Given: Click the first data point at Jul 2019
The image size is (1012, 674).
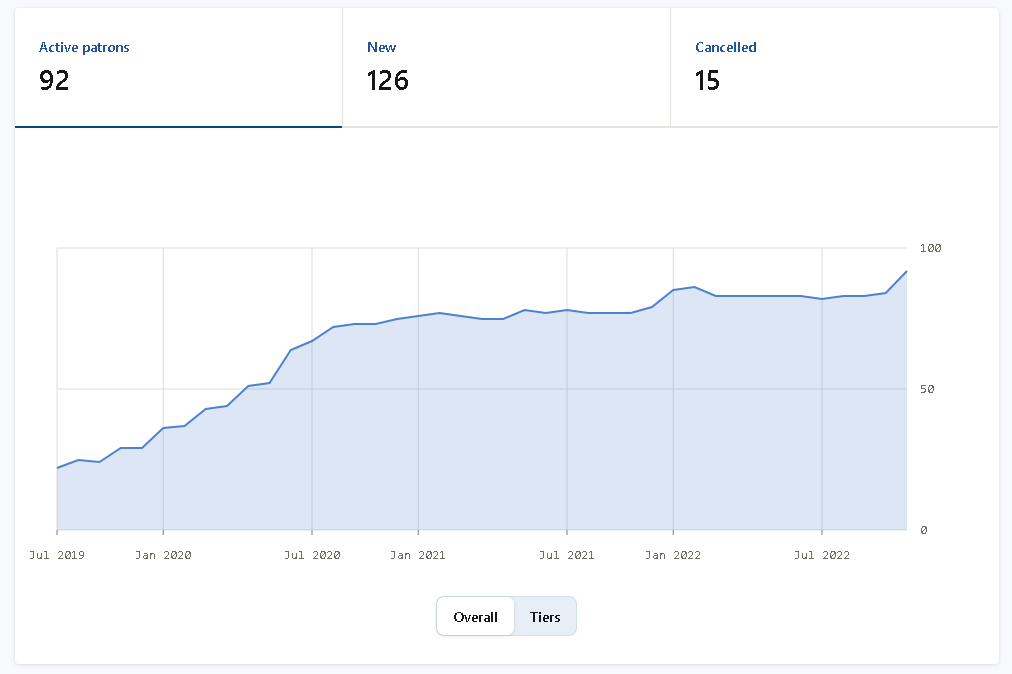Looking at the screenshot, I should click(x=58, y=468).
